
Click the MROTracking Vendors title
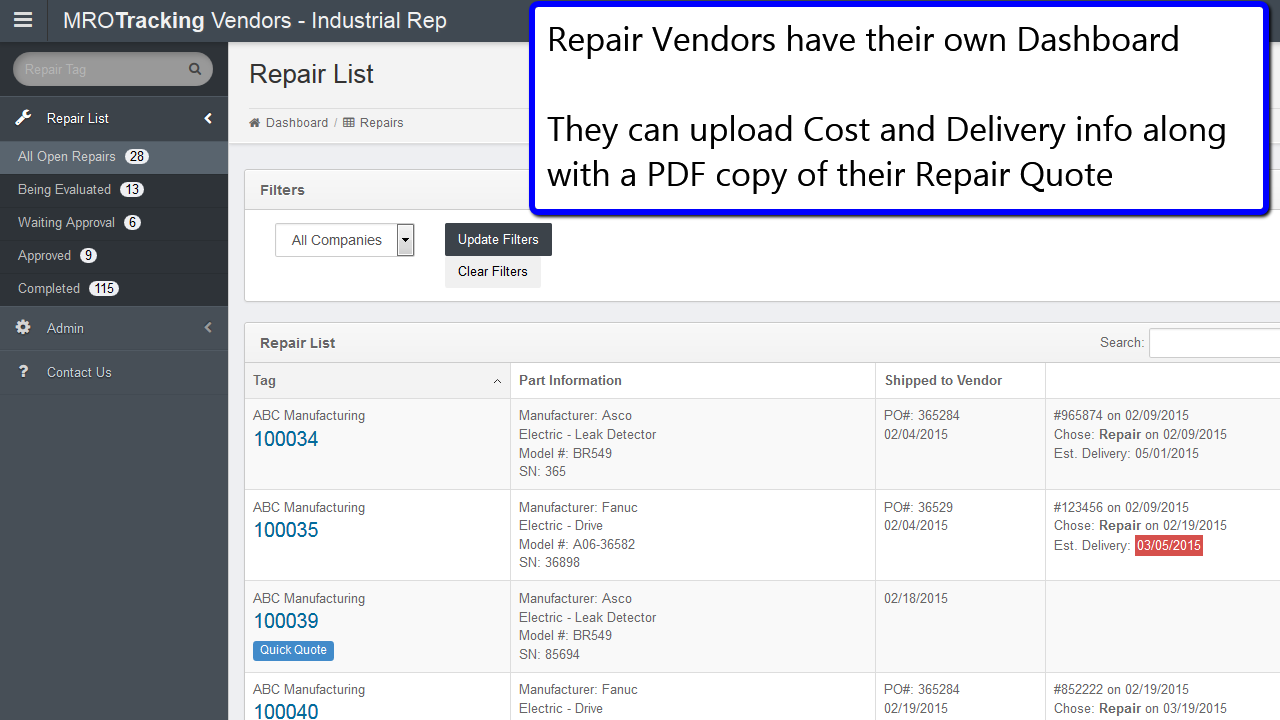[255, 20]
